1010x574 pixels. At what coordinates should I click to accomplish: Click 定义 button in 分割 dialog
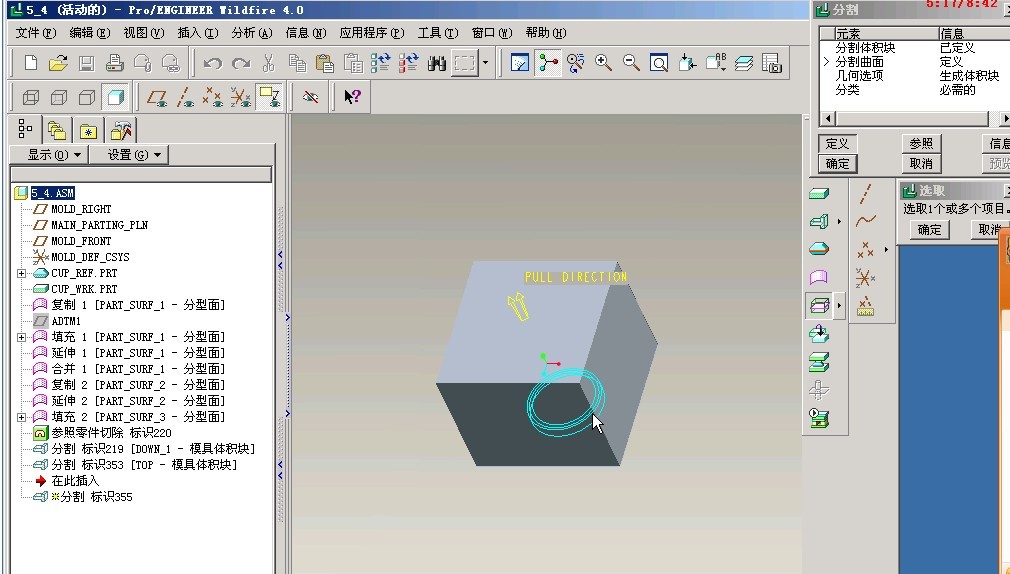coord(837,144)
